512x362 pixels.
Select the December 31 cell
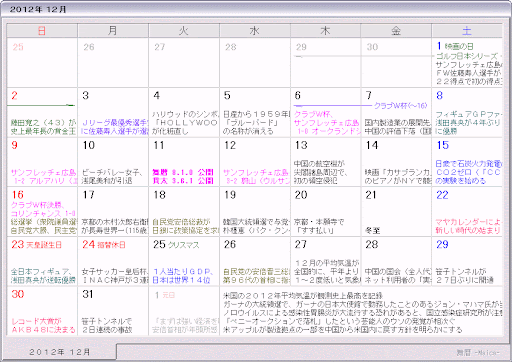113,311
